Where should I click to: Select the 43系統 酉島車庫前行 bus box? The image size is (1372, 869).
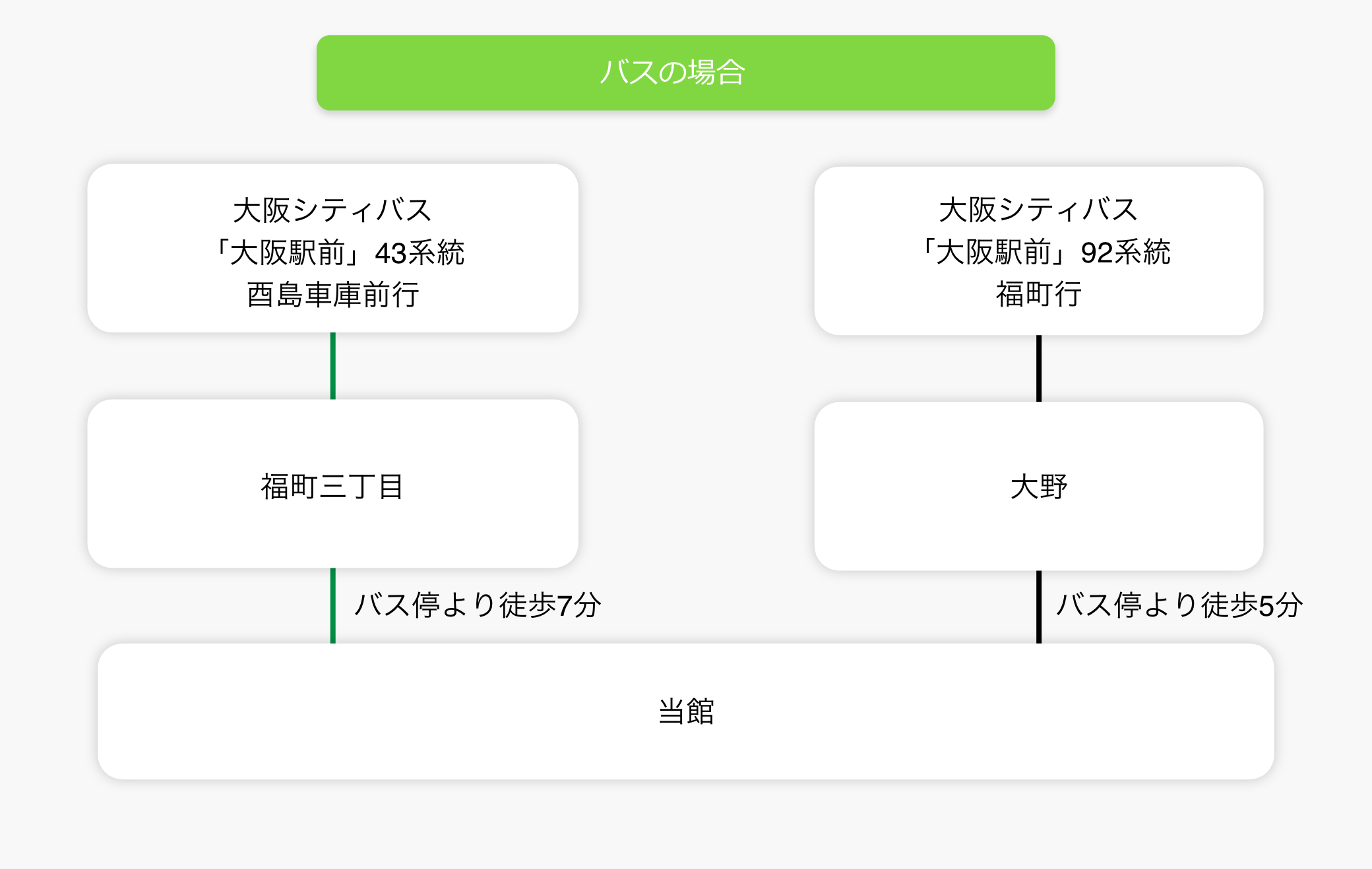[332, 248]
